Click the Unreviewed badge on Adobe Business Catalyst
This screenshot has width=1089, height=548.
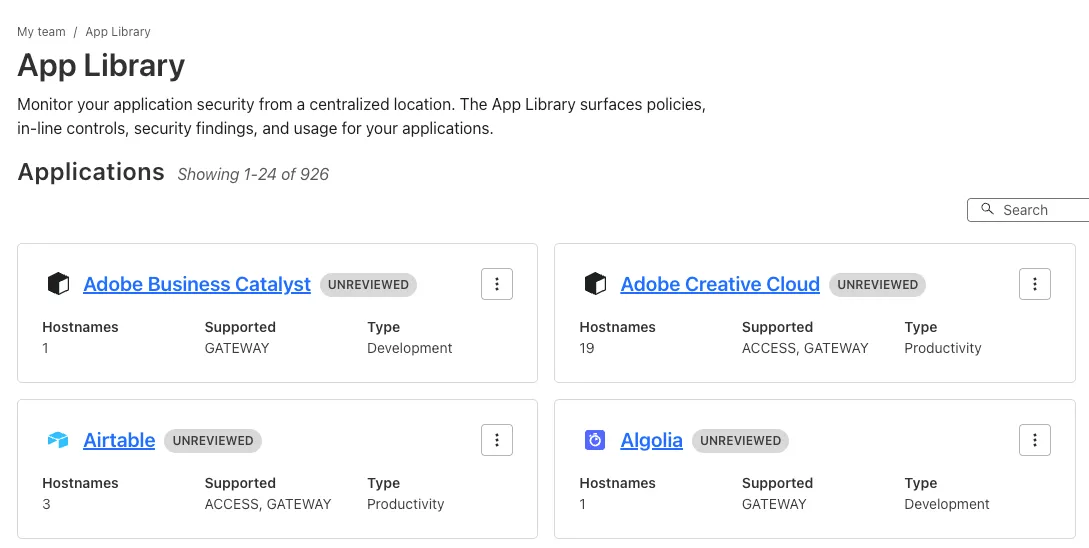pos(368,285)
